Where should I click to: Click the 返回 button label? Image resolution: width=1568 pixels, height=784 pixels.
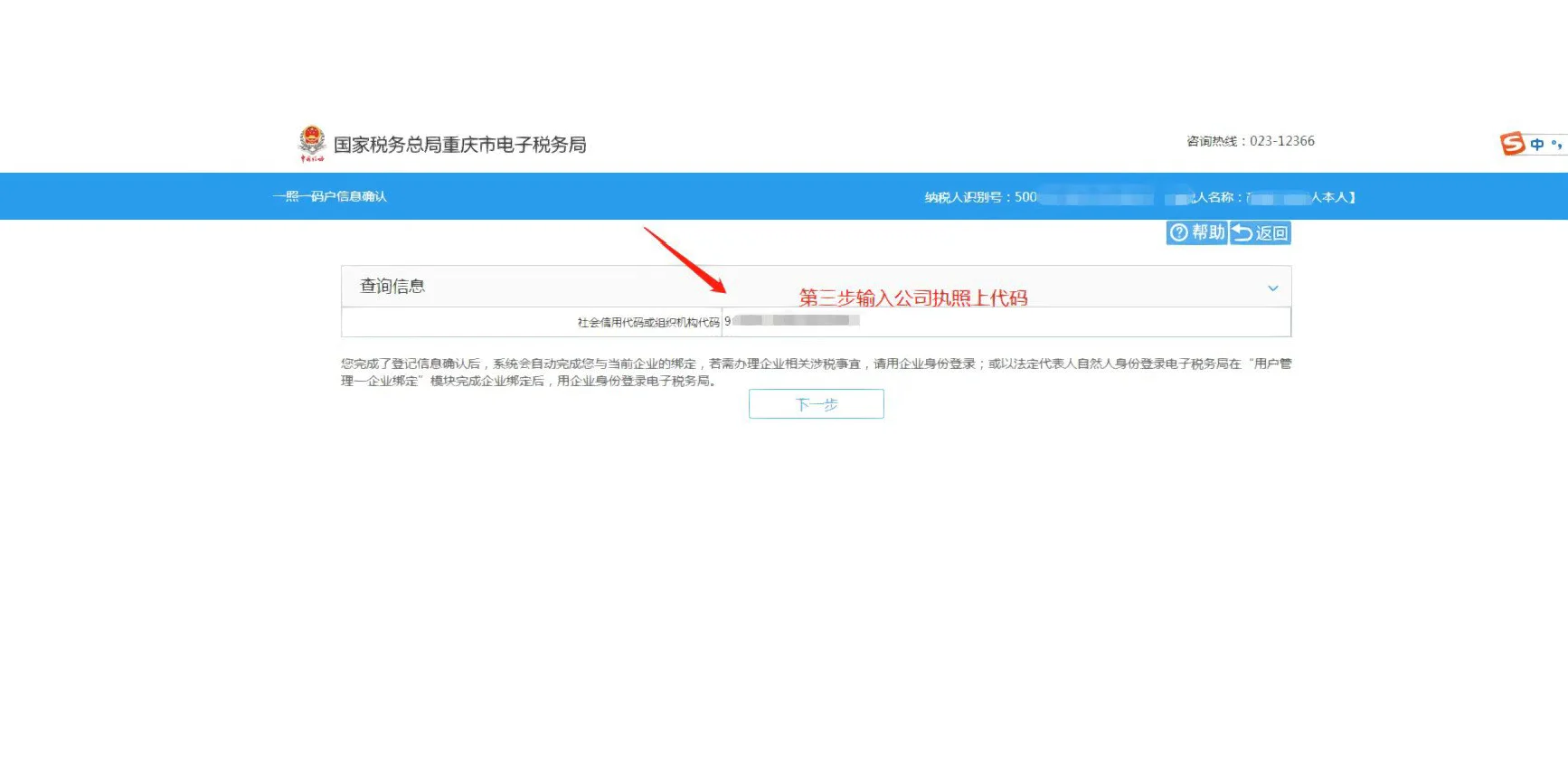point(1270,233)
